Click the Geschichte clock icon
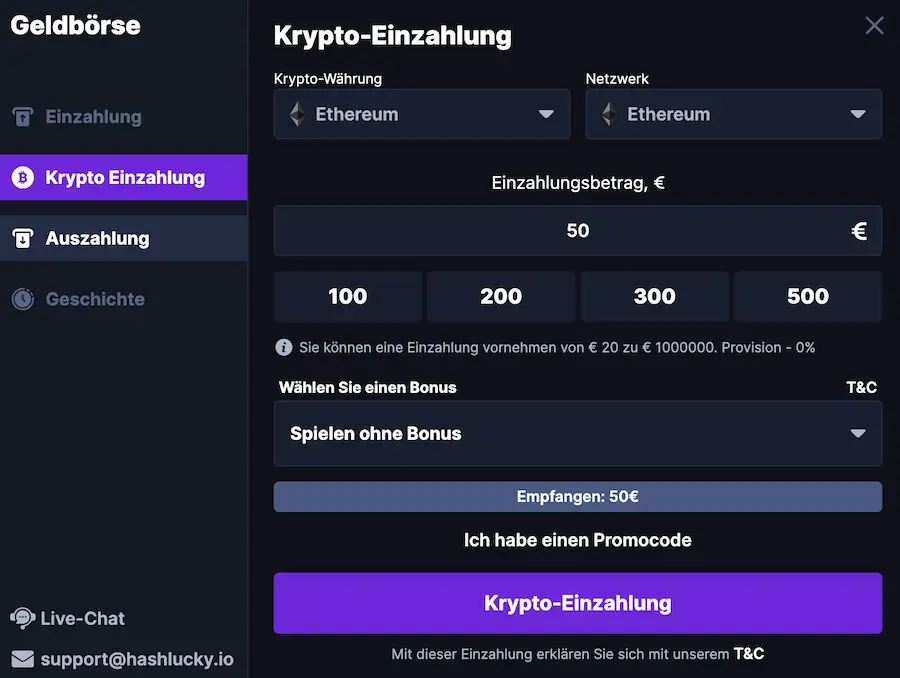The image size is (900, 678). click(x=22, y=299)
